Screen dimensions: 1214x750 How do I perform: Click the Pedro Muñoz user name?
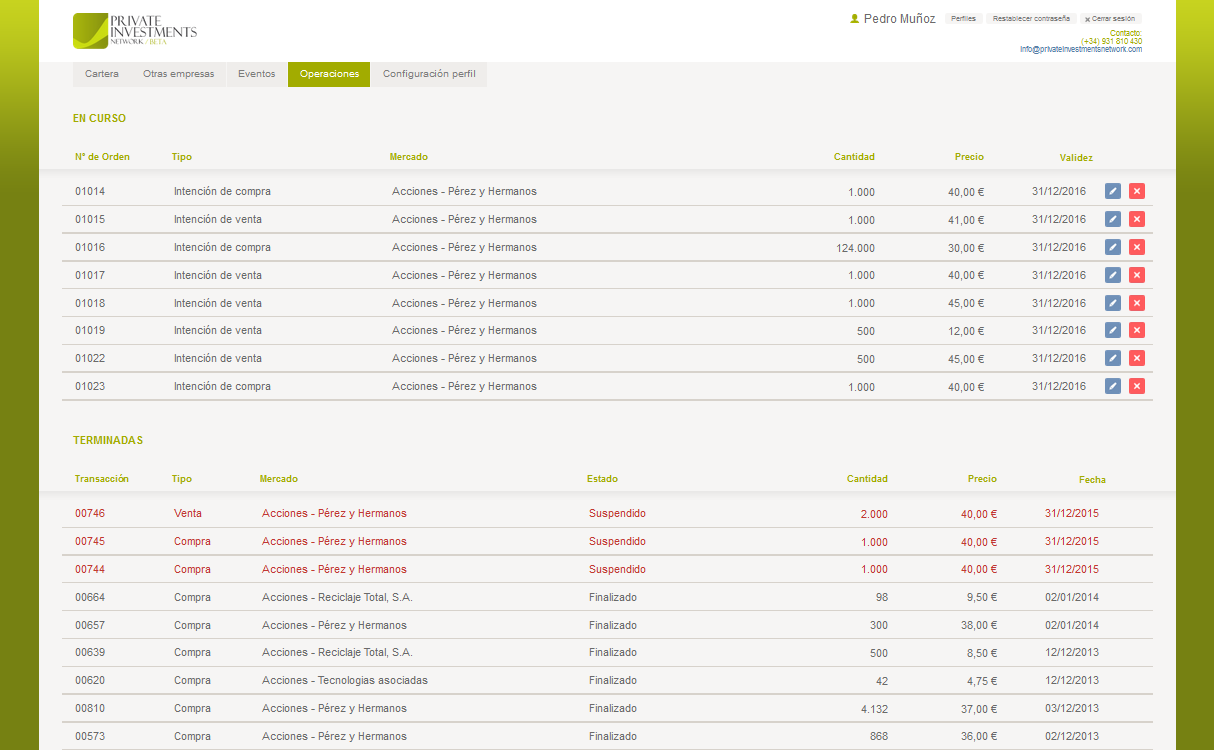pyautogui.click(x=899, y=19)
